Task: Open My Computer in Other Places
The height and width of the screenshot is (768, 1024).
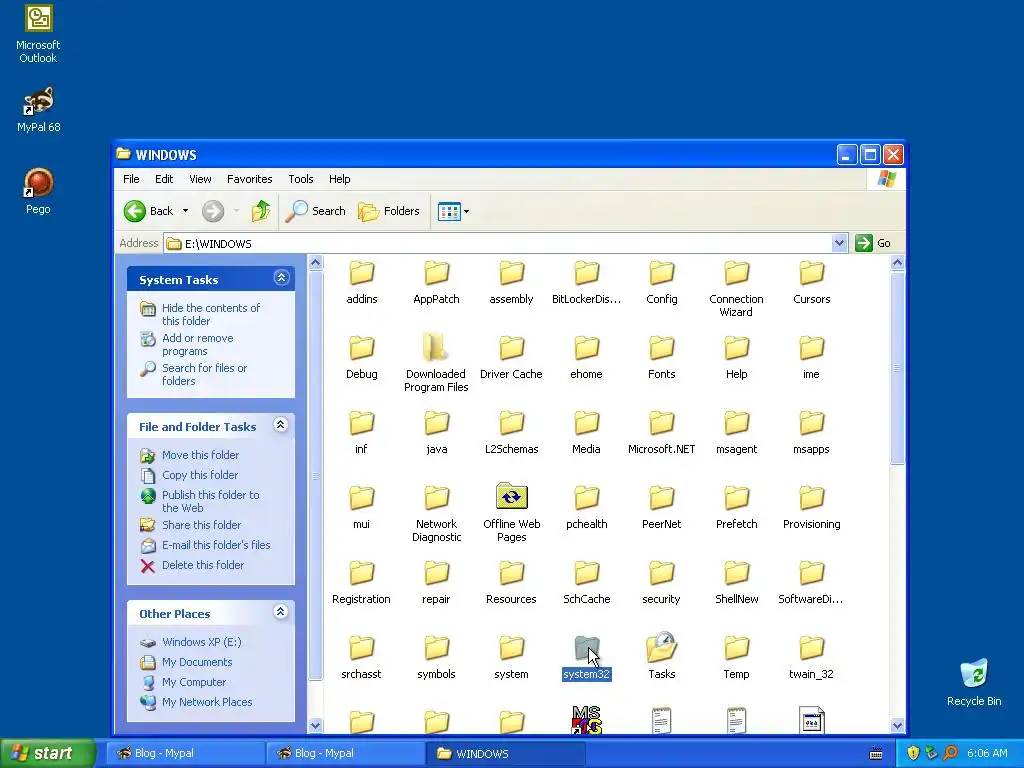Action: pyautogui.click(x=193, y=682)
